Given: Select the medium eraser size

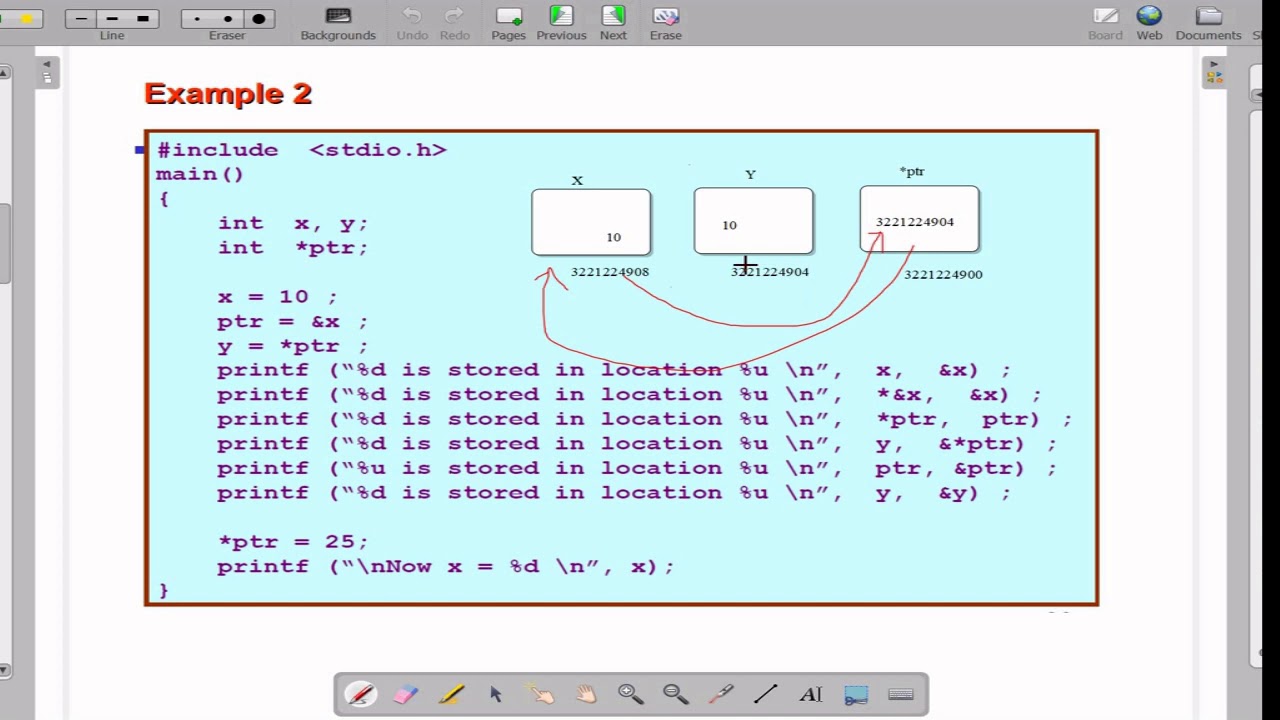Looking at the screenshot, I should coord(228,18).
